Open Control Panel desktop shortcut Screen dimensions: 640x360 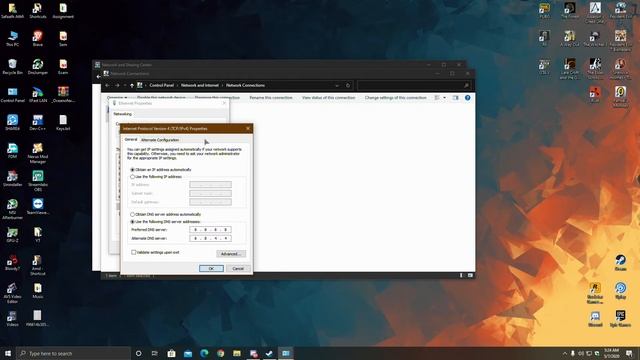click(13, 95)
